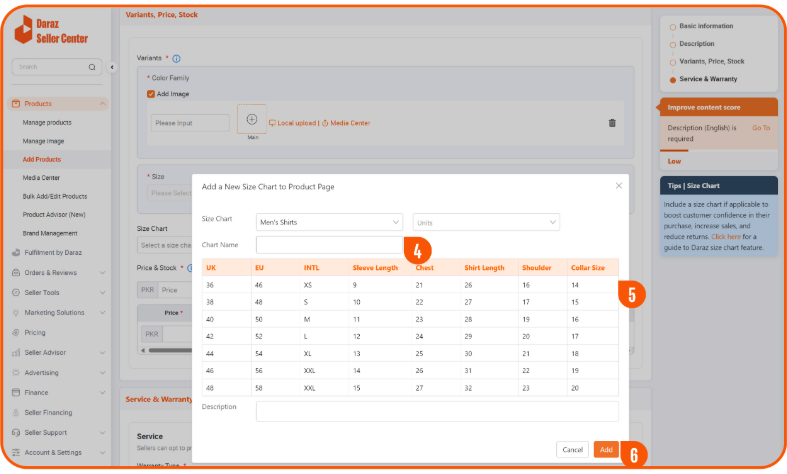
Task: Open Manage products in sidebar
Action: pos(47,122)
